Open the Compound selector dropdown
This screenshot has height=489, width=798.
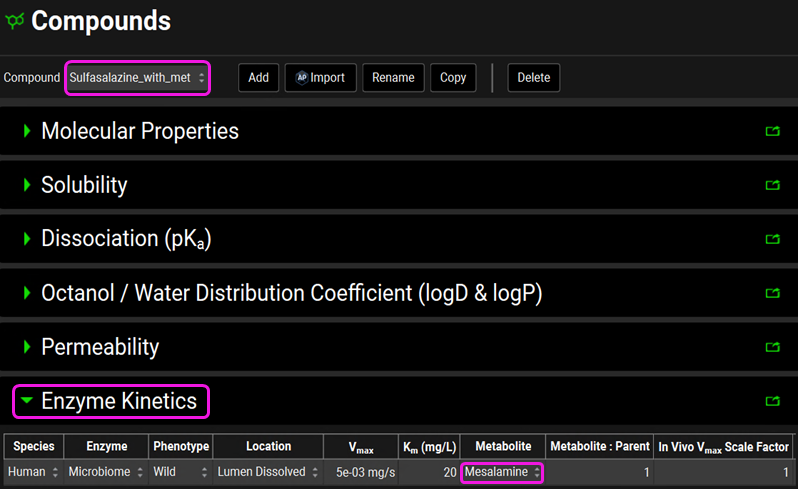coord(137,78)
